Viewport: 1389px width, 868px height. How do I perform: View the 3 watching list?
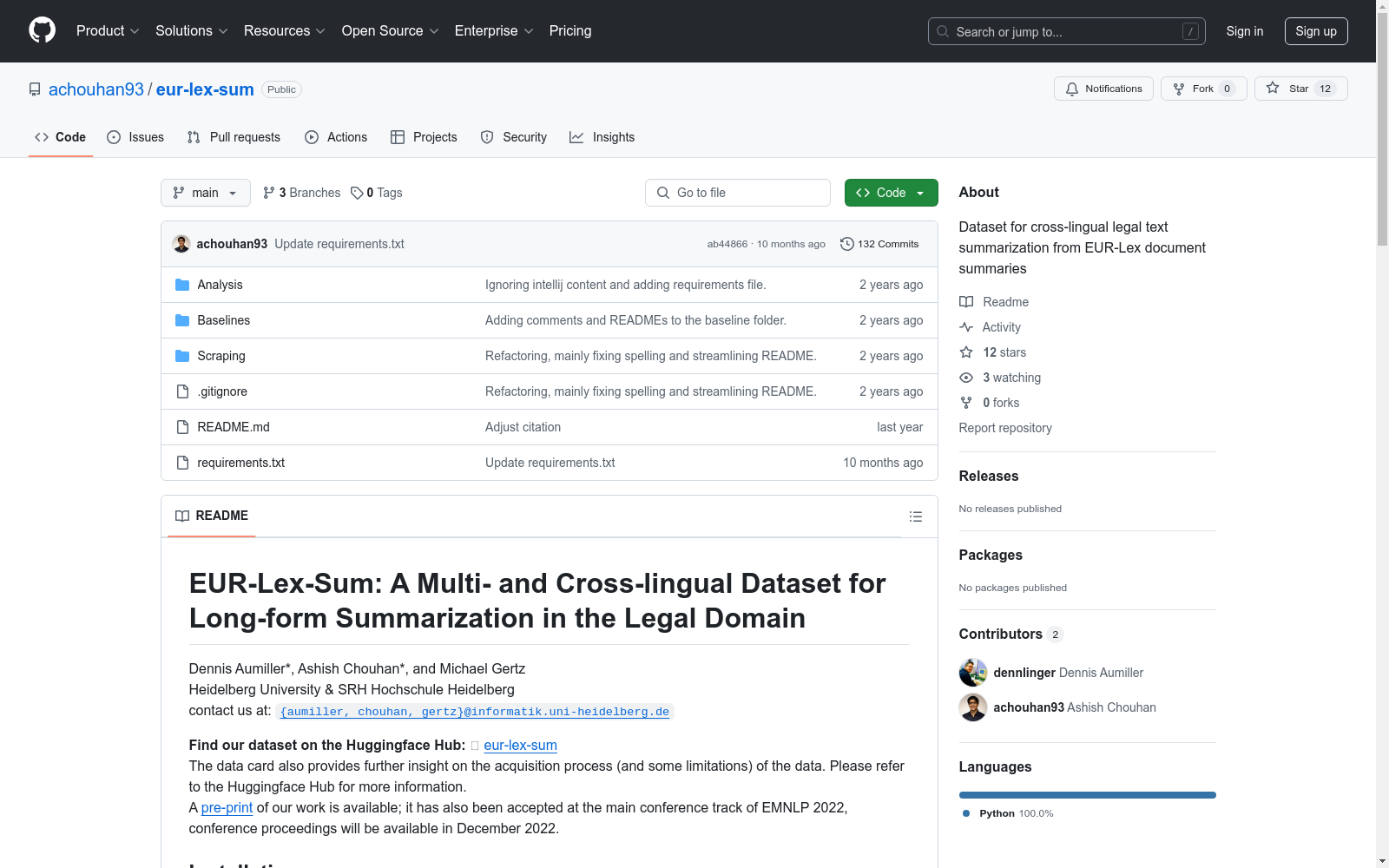tap(1000, 378)
